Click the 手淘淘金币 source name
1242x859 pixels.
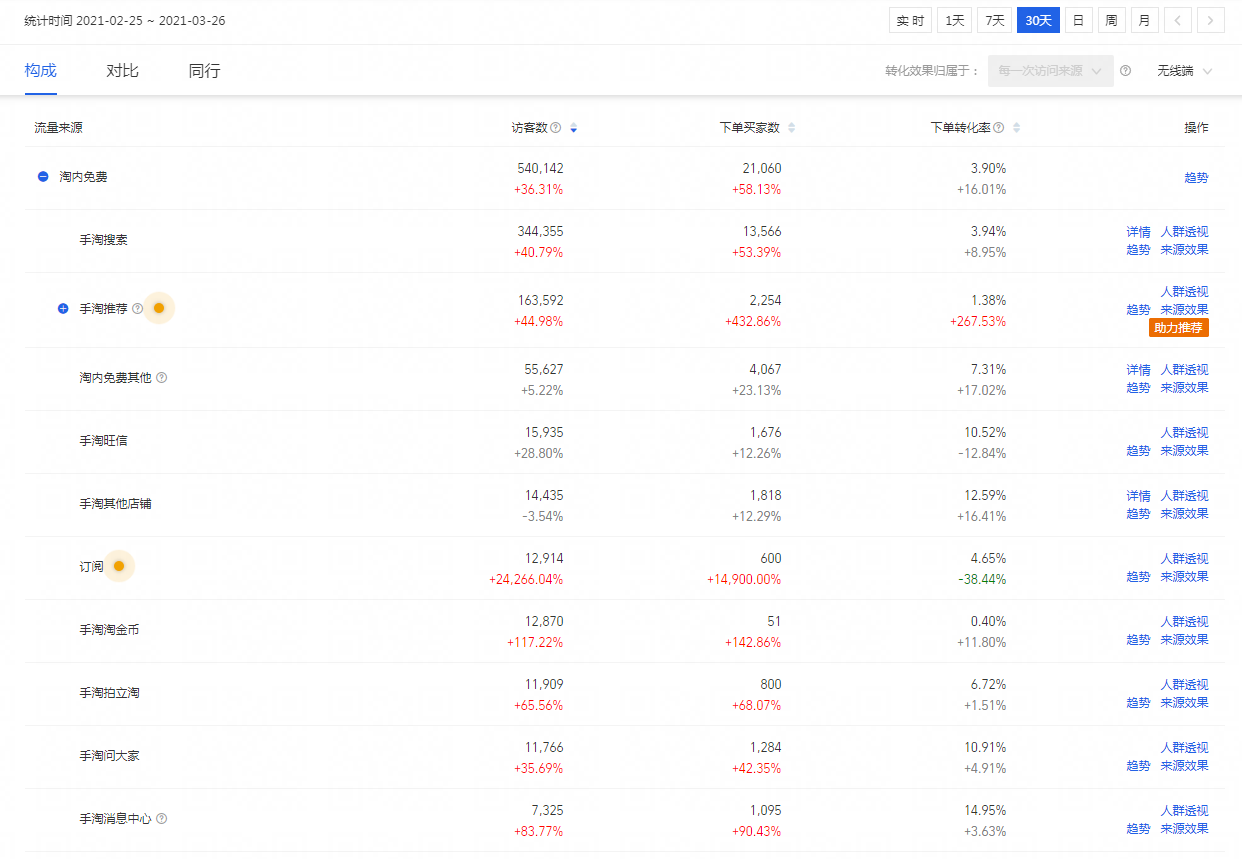(x=110, y=630)
